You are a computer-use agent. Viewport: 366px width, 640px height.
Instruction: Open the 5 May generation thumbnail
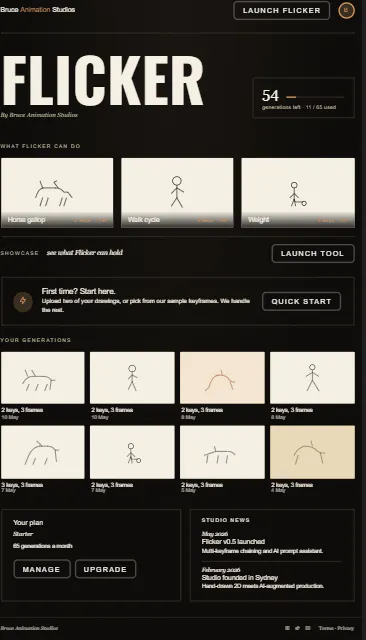[x=222, y=452]
